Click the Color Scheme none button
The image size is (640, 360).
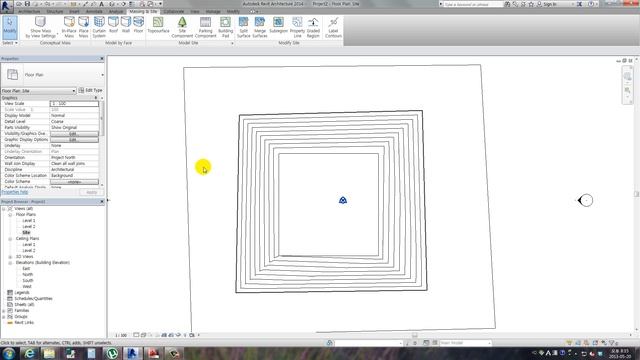(x=74, y=182)
